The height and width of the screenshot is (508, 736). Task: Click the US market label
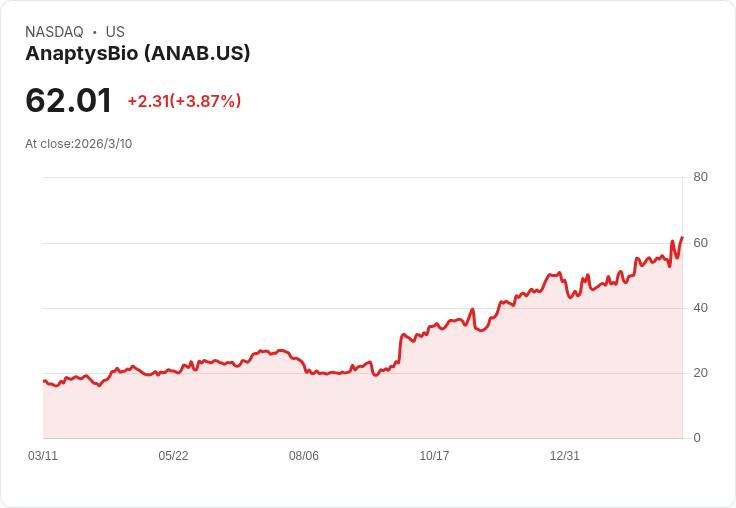point(115,32)
